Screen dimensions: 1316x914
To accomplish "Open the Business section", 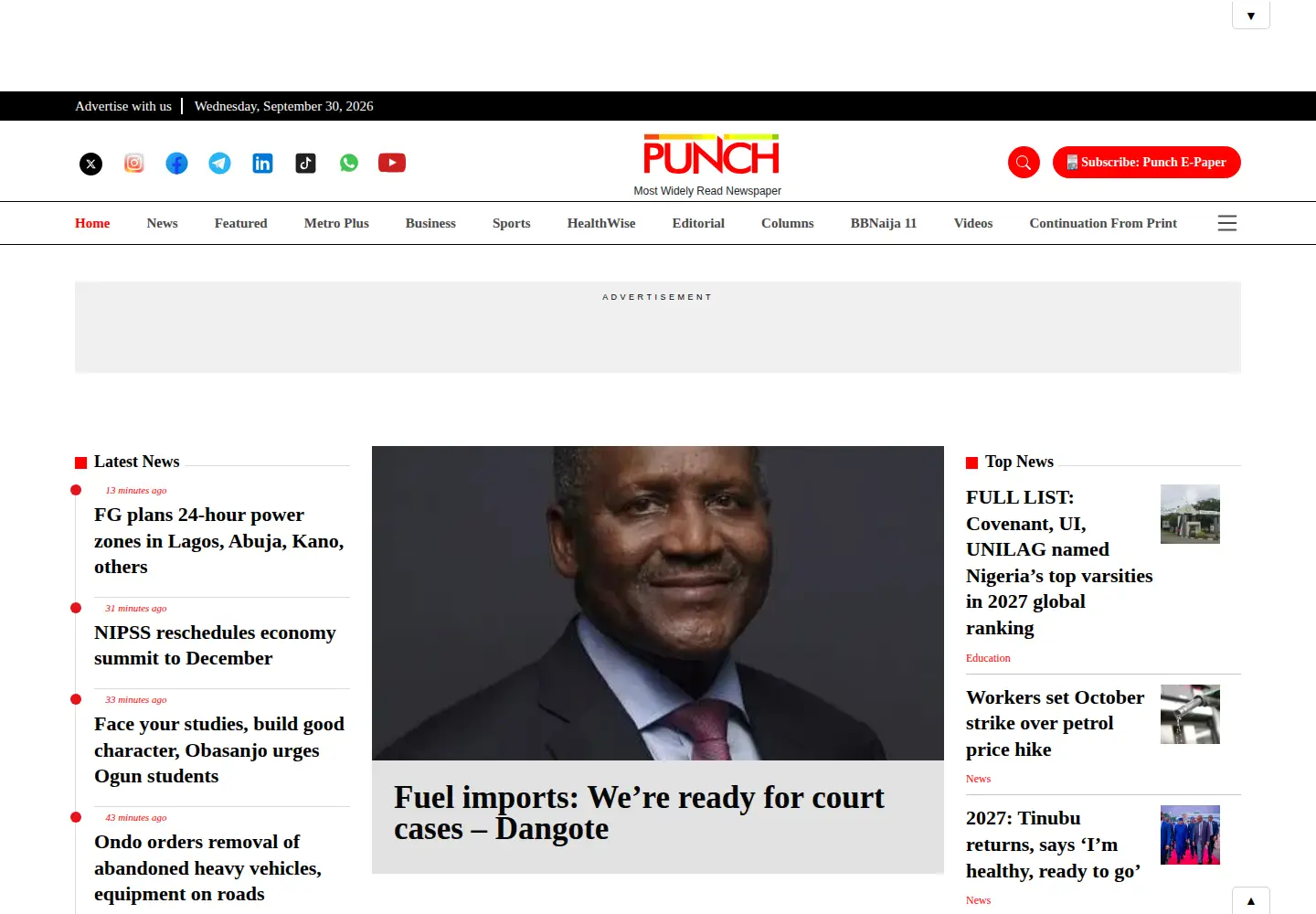I will tap(430, 223).
